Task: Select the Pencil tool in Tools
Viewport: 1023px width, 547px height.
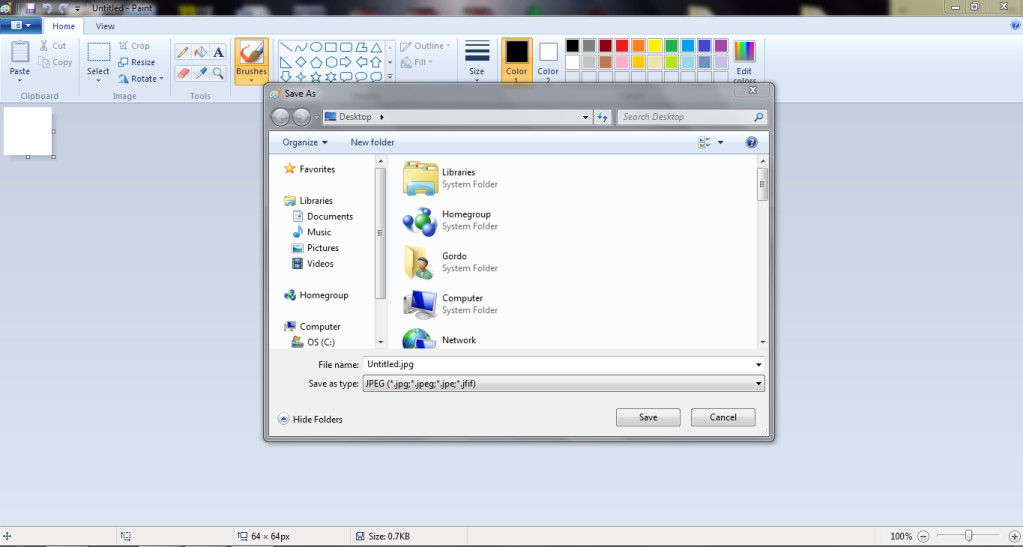Action: [x=183, y=52]
